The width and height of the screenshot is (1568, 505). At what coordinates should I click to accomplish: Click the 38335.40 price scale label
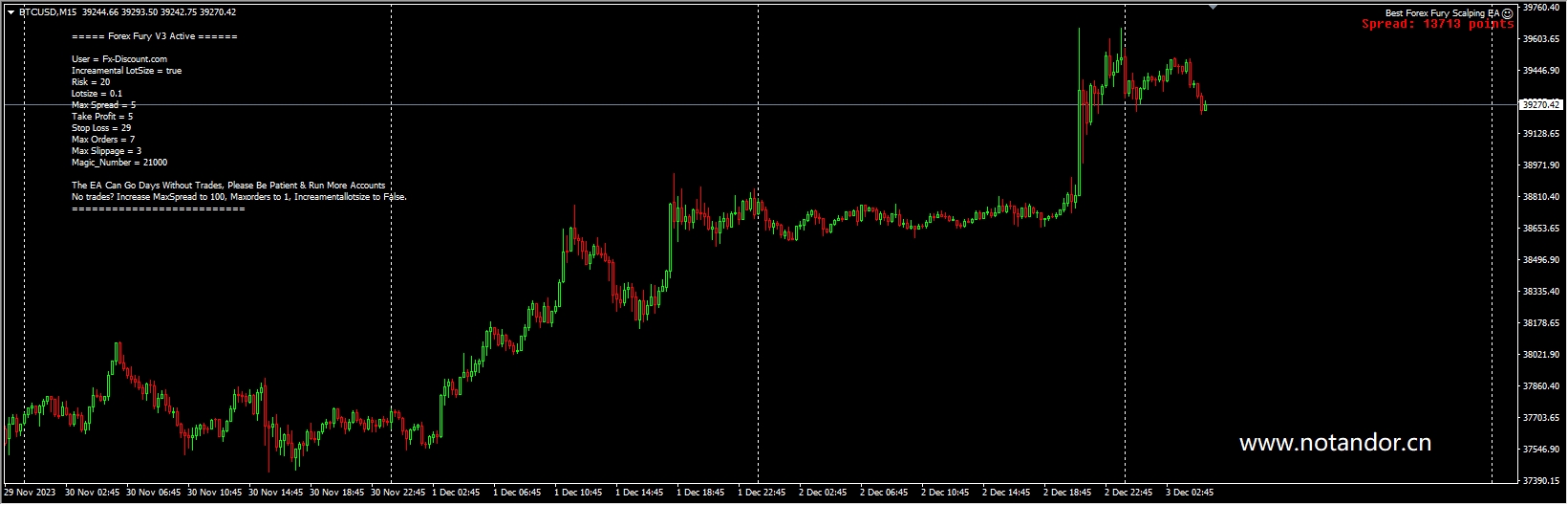1540,292
